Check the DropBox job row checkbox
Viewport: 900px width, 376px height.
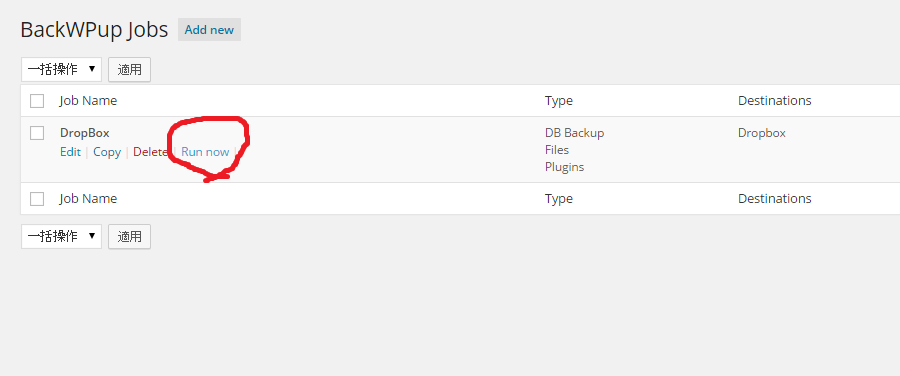click(x=37, y=133)
